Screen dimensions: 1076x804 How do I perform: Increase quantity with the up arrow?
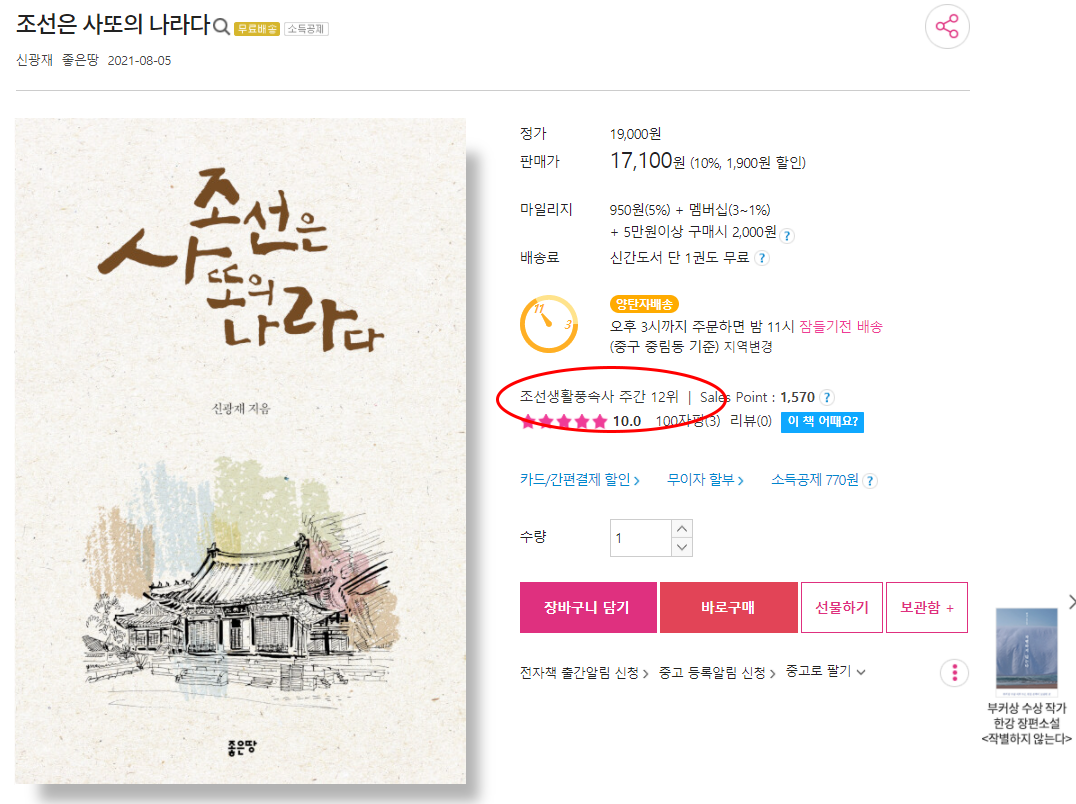coord(681,529)
